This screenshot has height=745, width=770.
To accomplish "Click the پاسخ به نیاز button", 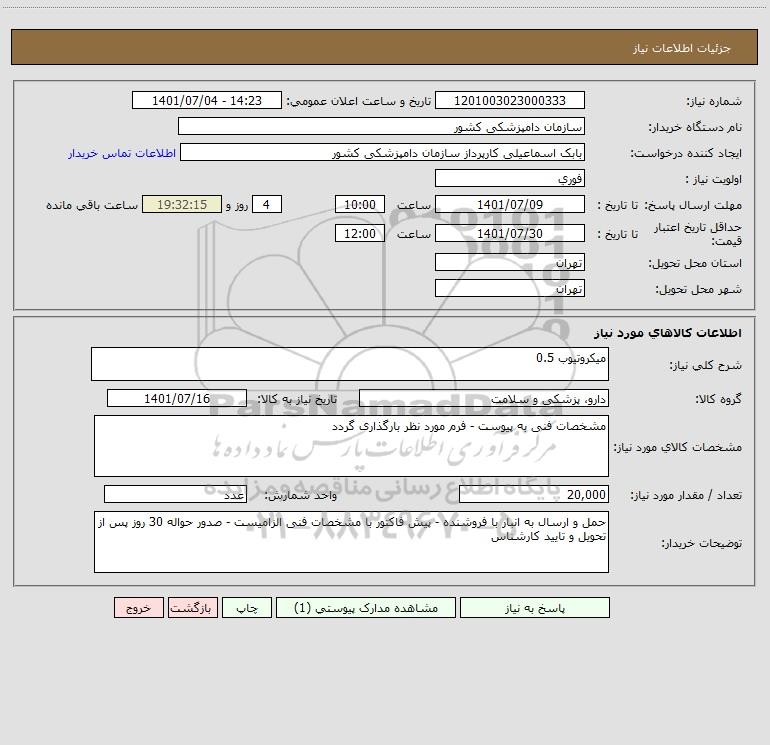I will [535, 607].
